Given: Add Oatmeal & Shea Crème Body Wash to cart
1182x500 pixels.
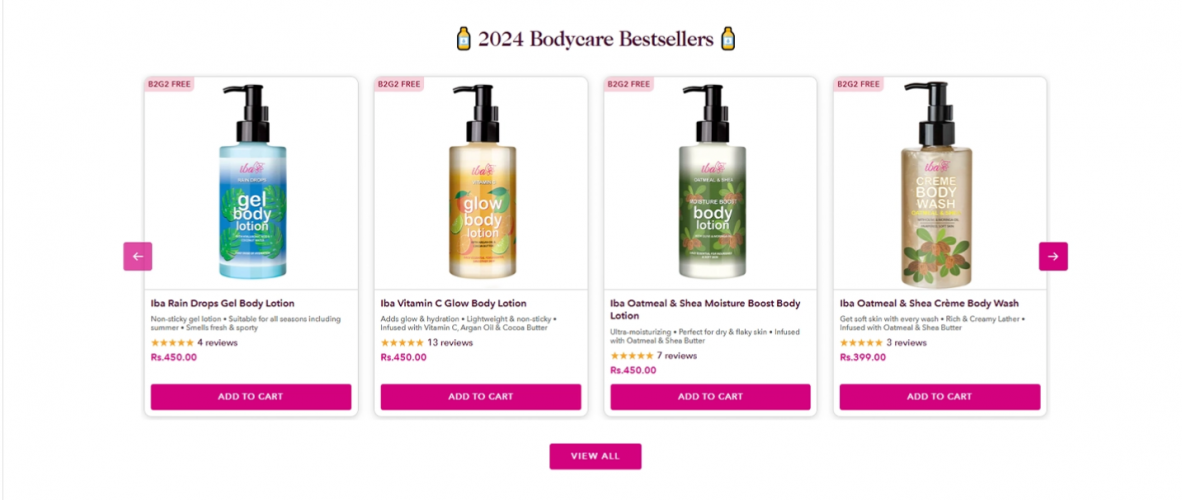Looking at the screenshot, I should pyautogui.click(x=940, y=397).
